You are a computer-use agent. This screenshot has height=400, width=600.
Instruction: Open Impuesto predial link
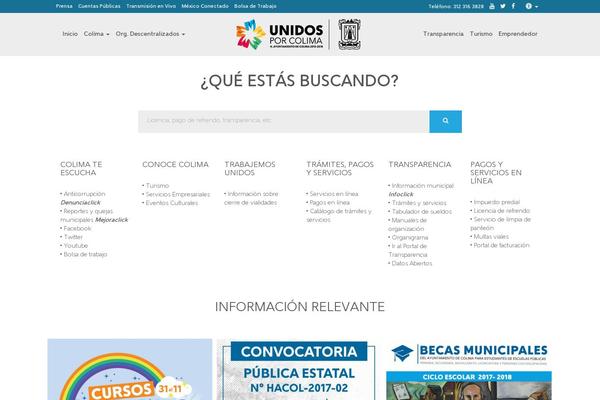[497, 202]
